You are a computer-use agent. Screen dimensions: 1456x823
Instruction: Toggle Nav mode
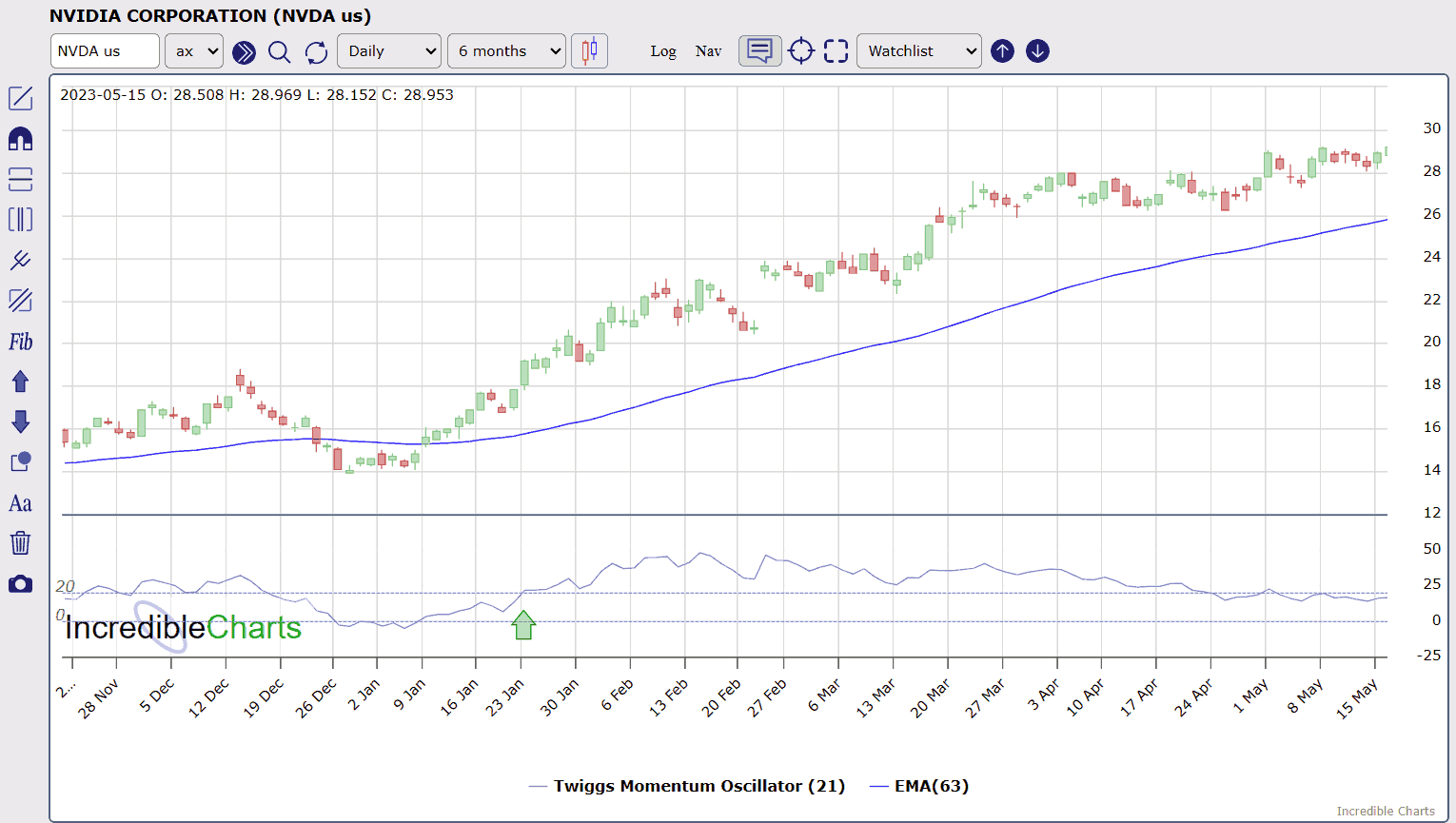coord(708,51)
